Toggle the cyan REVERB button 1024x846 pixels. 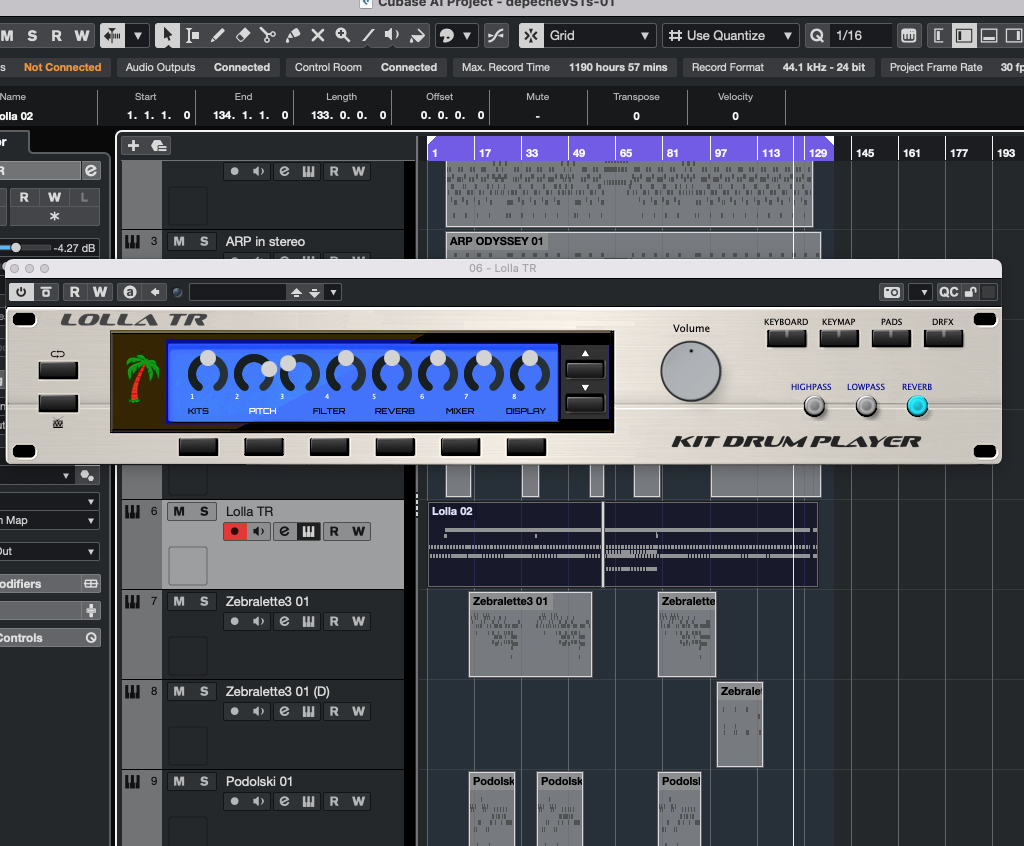917,406
